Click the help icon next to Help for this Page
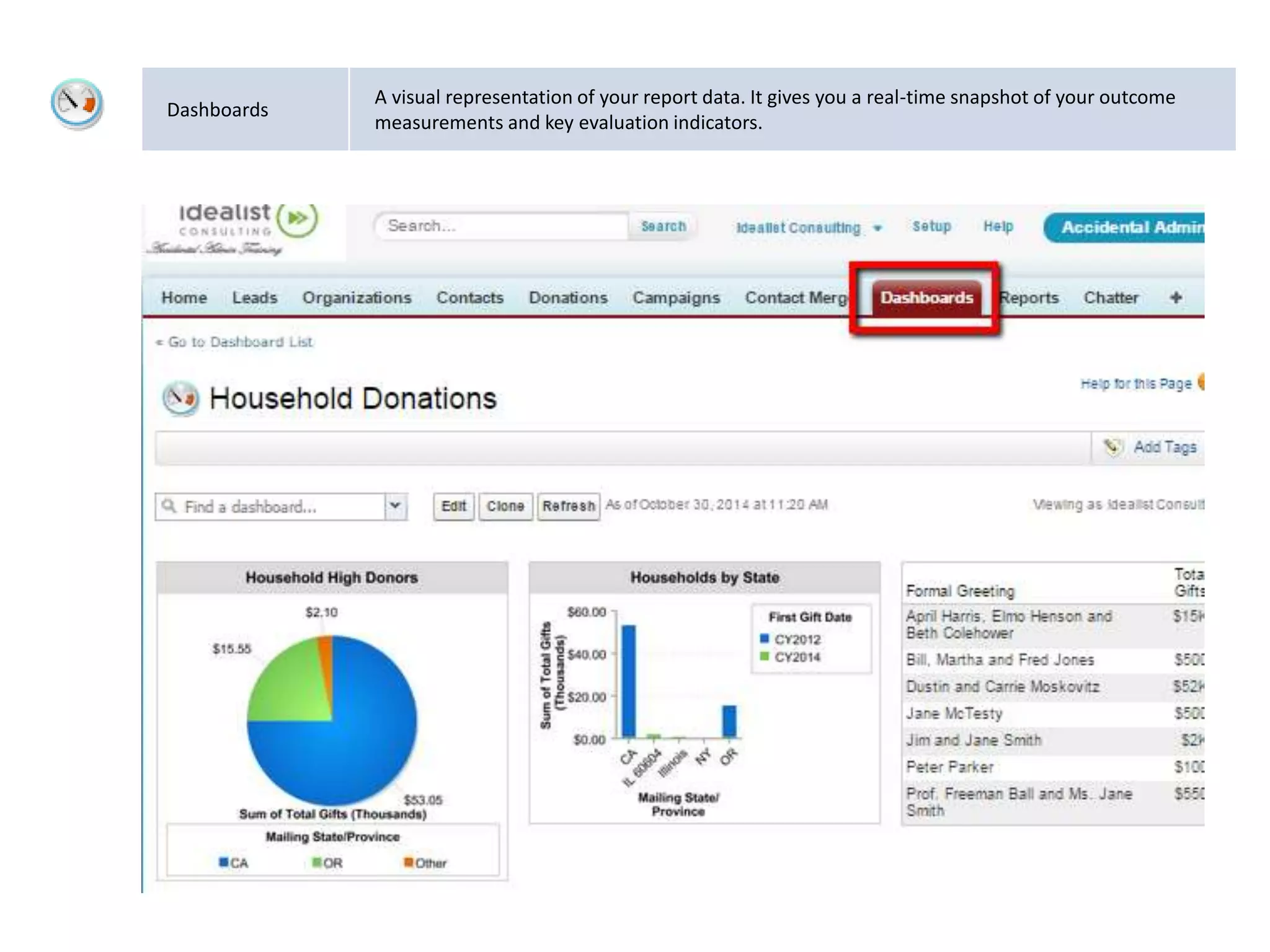Image resolution: width=1270 pixels, height=952 pixels. pyautogui.click(x=1201, y=382)
